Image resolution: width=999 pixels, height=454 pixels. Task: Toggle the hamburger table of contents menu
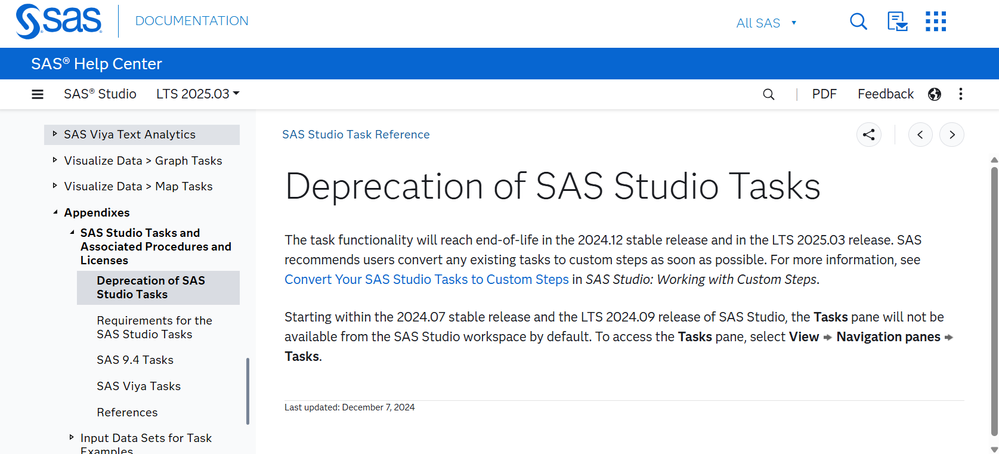point(38,94)
